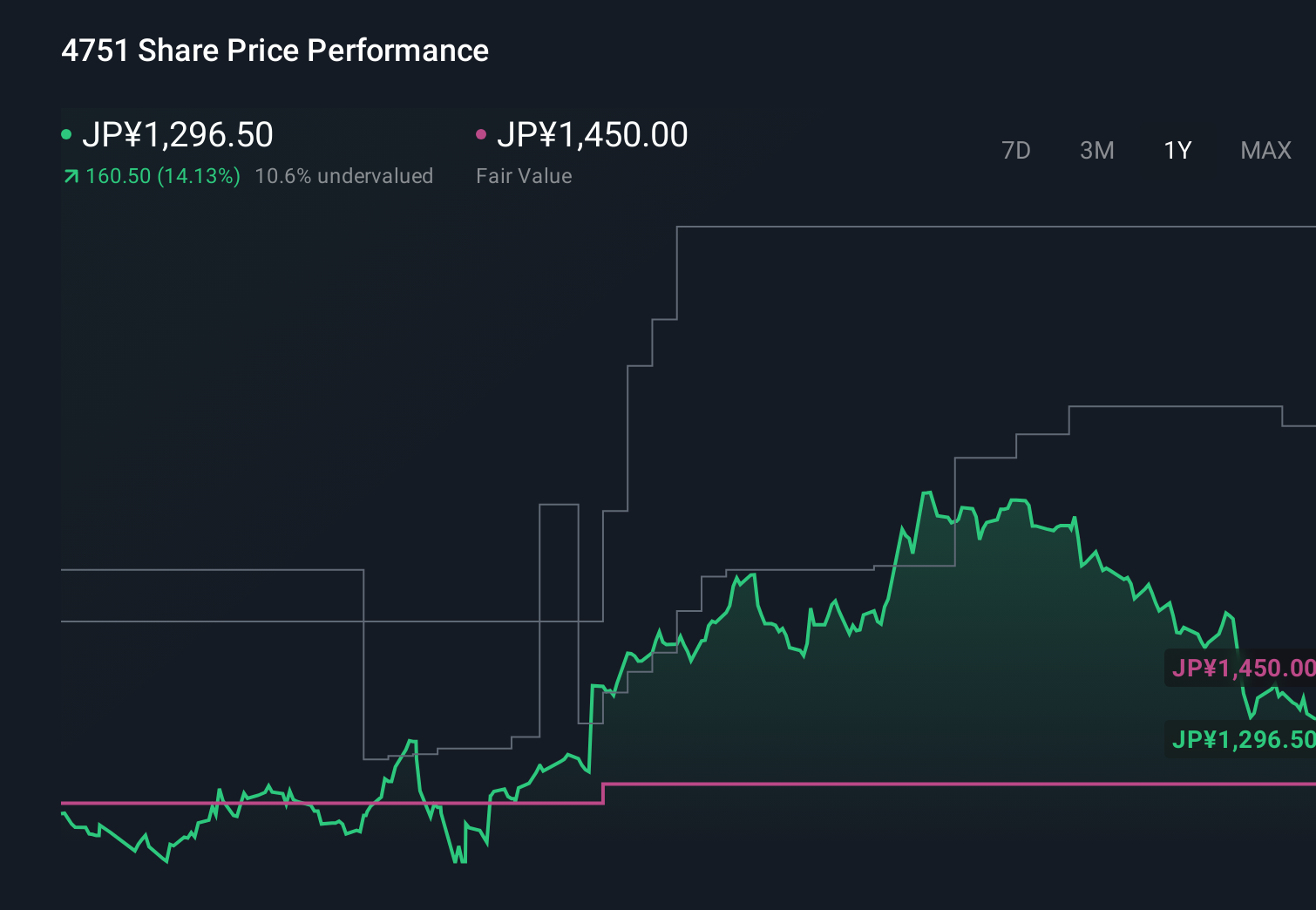Viewport: 1316px width, 910px height.
Task: Select the 7D time range tab
Action: coord(1016,150)
